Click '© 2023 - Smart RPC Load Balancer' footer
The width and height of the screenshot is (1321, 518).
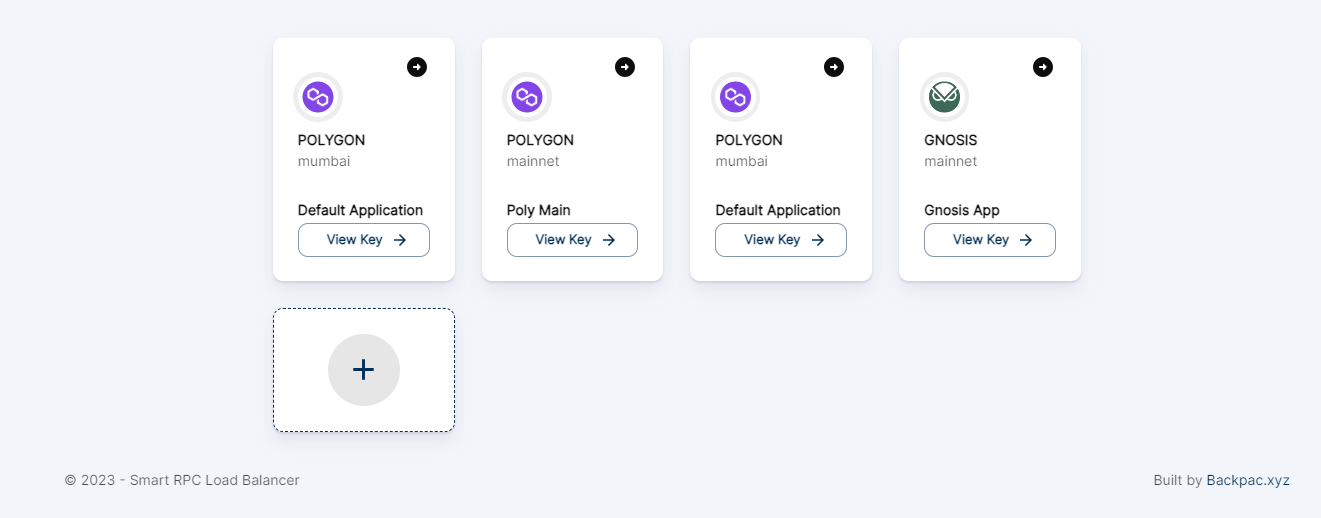[x=182, y=480]
